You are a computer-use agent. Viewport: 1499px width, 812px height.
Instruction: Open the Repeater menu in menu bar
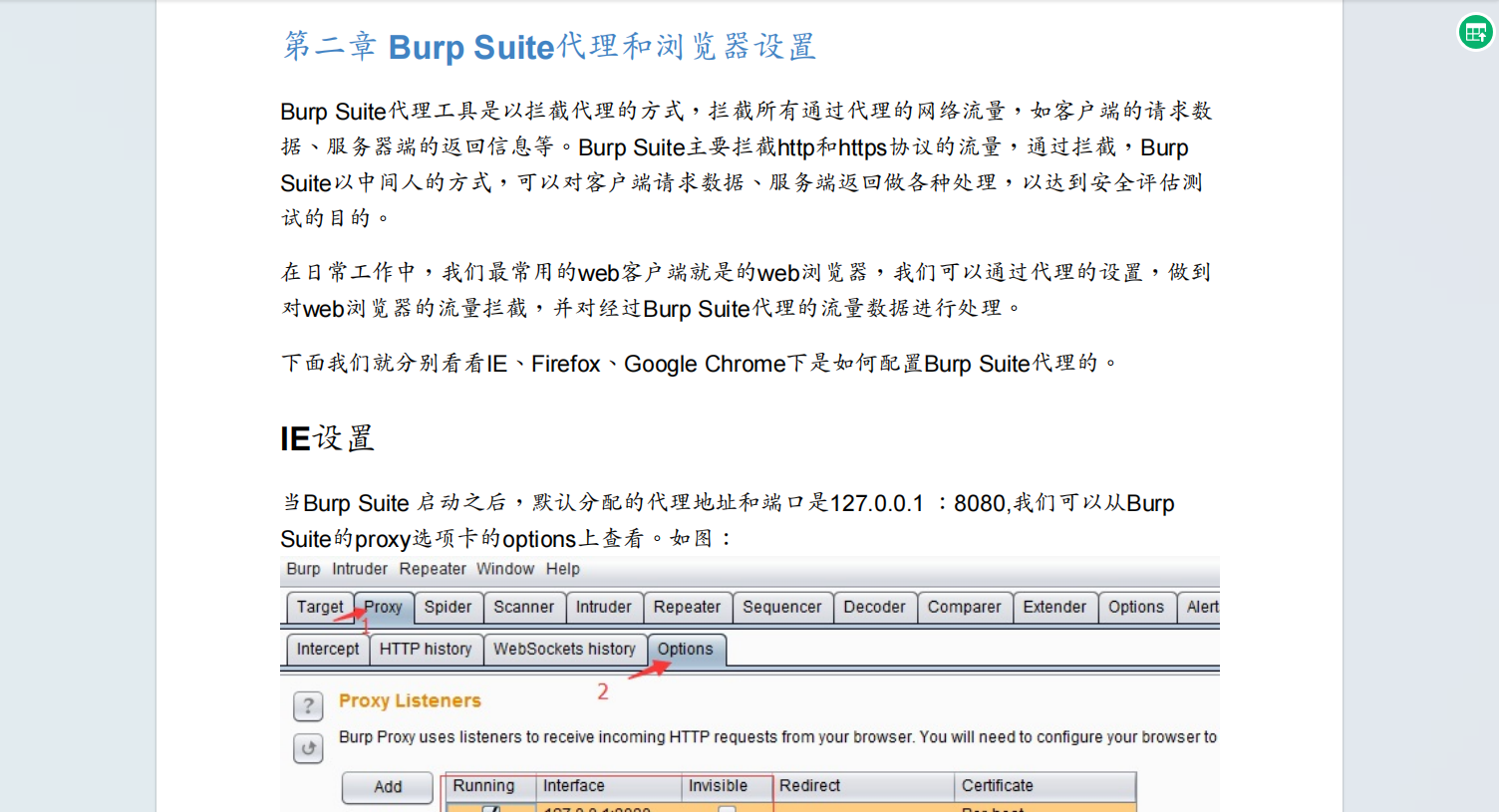click(433, 569)
